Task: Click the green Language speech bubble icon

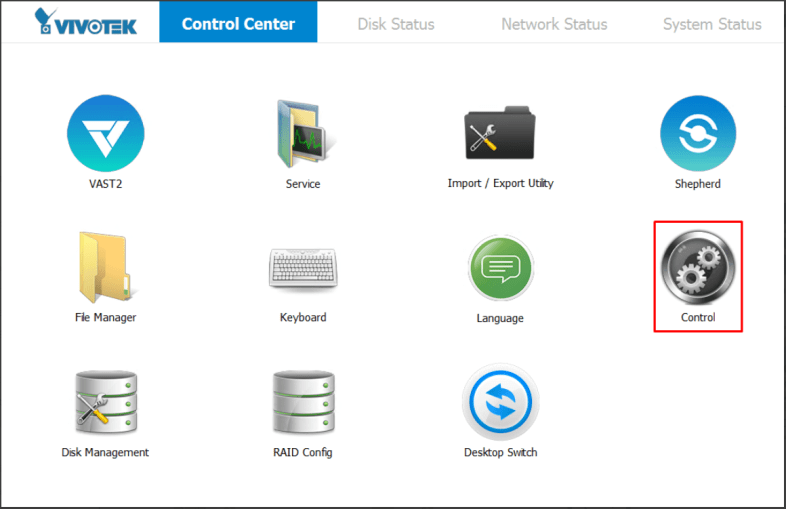Action: [x=500, y=268]
